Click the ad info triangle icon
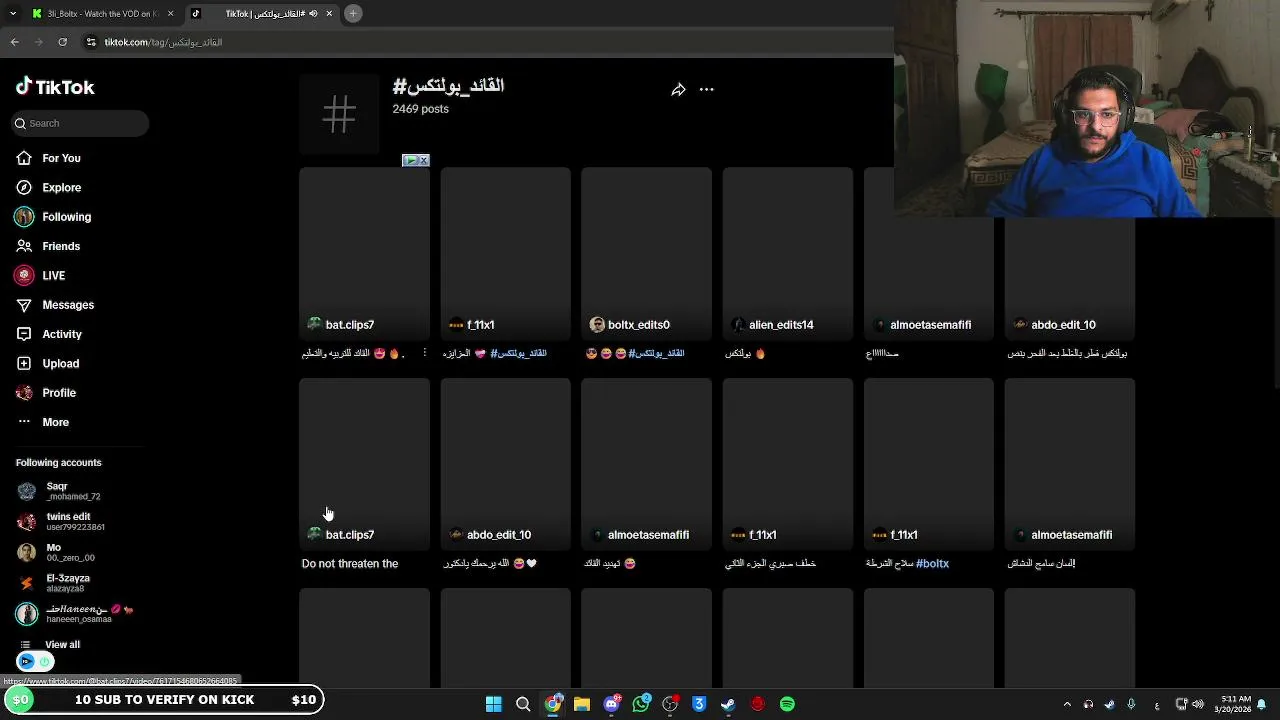Screen dimensions: 1280x720 (x=410, y=160)
